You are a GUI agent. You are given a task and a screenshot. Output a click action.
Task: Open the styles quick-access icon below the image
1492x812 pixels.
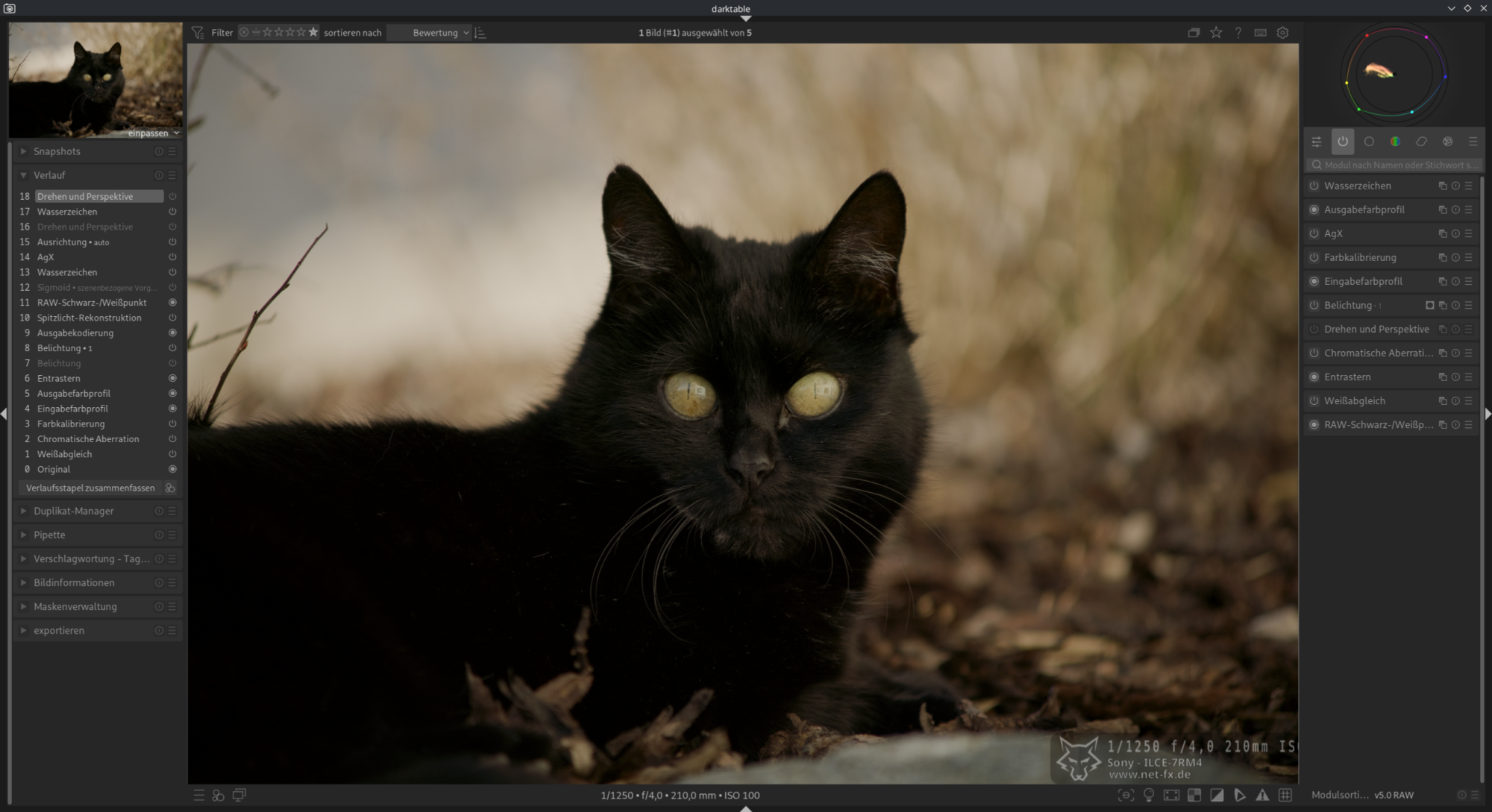(218, 795)
